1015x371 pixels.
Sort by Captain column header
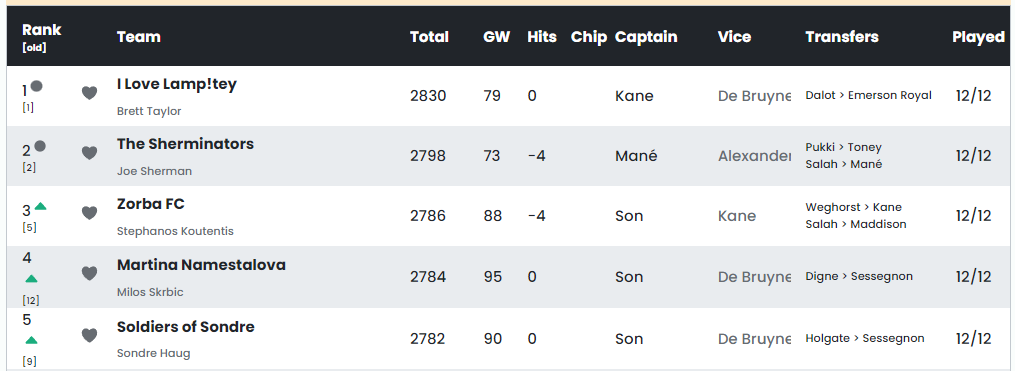pyautogui.click(x=646, y=37)
